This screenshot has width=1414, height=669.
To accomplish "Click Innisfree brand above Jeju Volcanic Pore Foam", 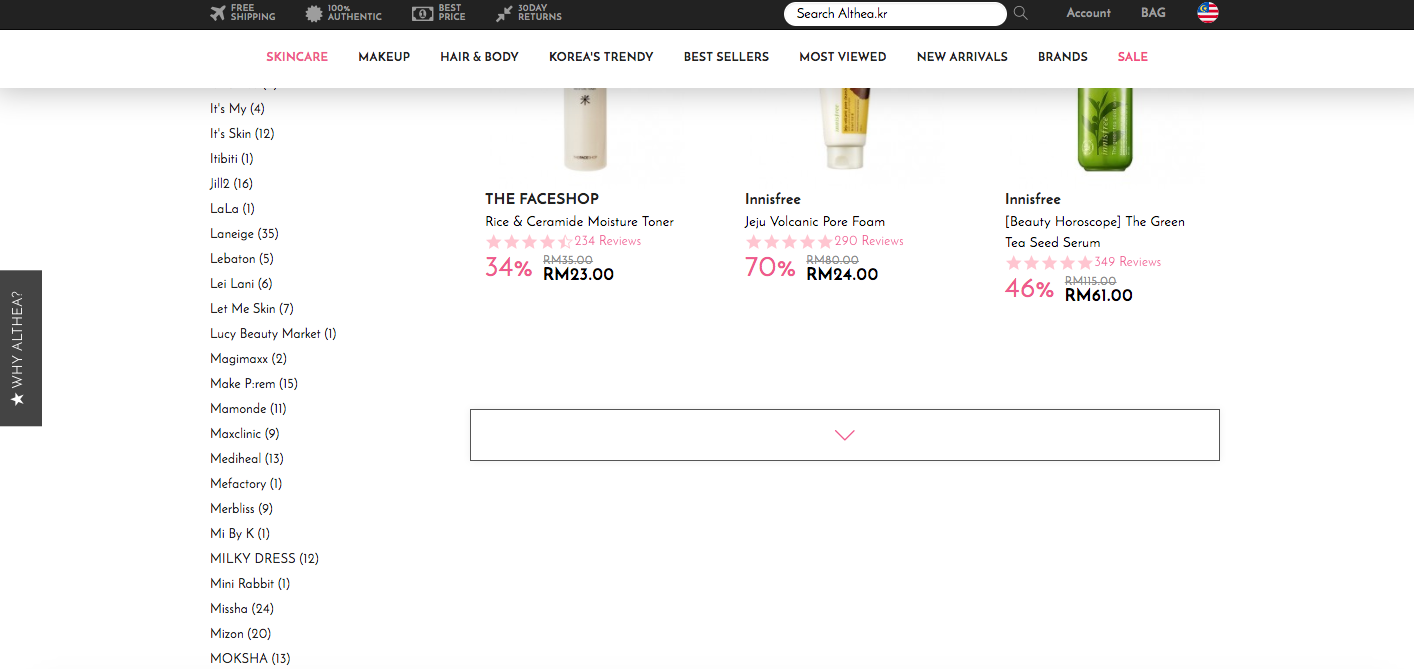I will point(773,199).
